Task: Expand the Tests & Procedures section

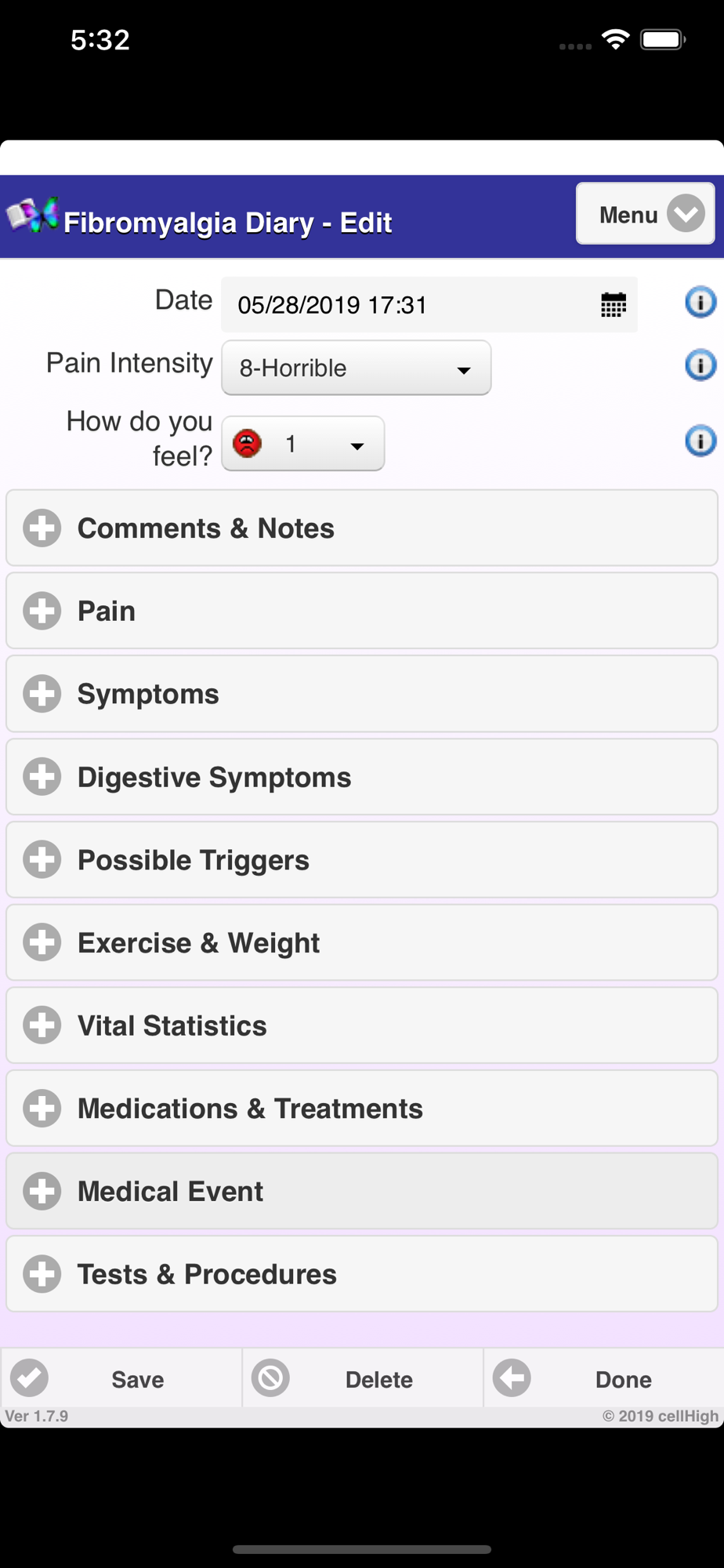Action: point(362,1274)
